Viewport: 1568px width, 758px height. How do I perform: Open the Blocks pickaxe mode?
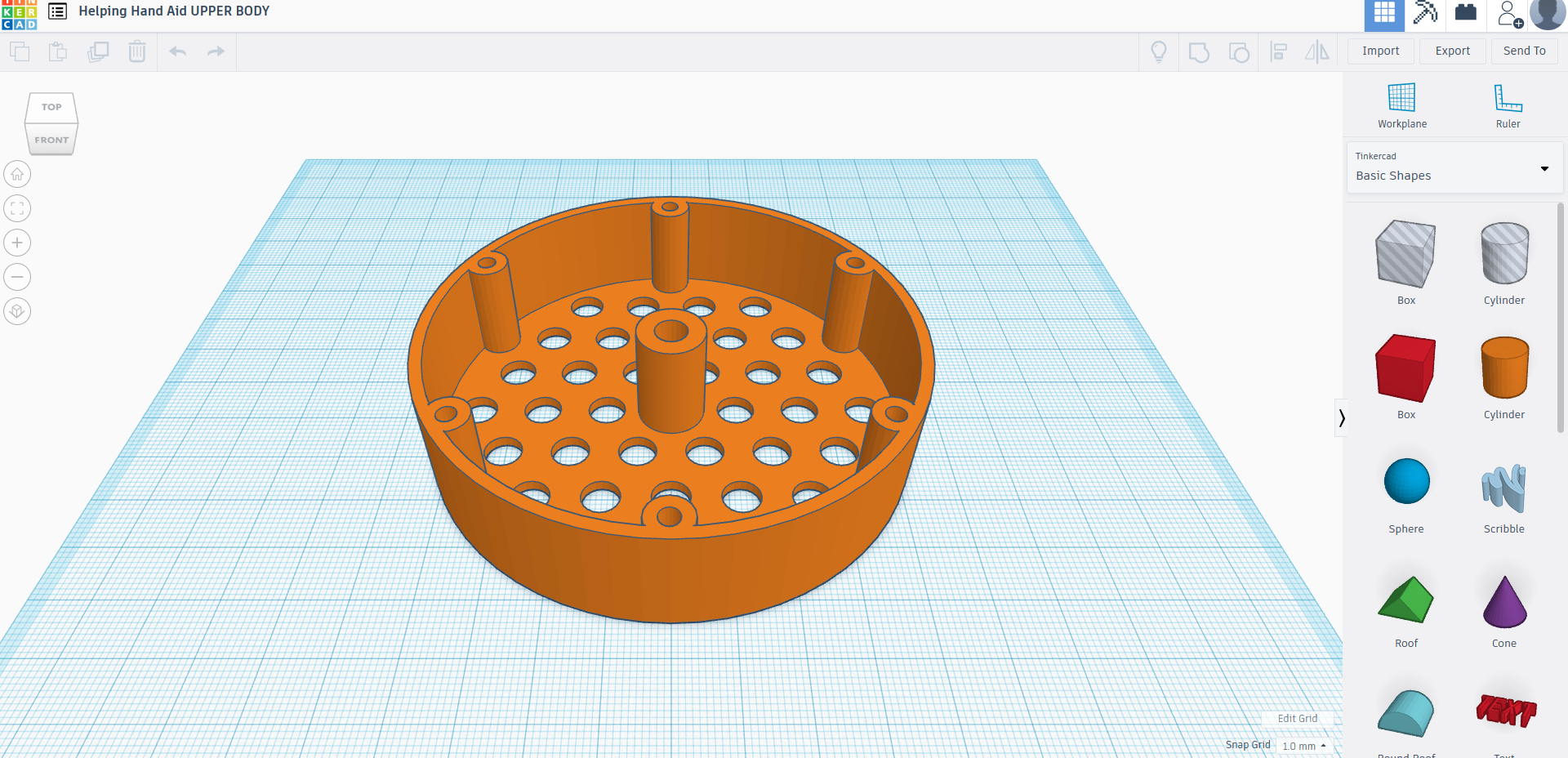(1425, 13)
